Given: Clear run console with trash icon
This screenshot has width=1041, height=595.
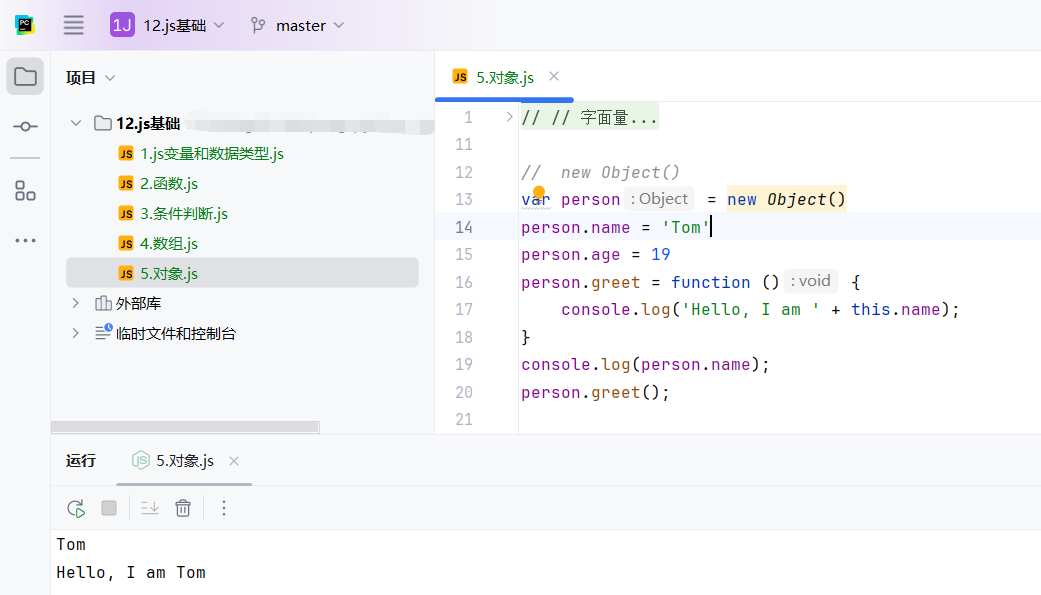Looking at the screenshot, I should [183, 508].
